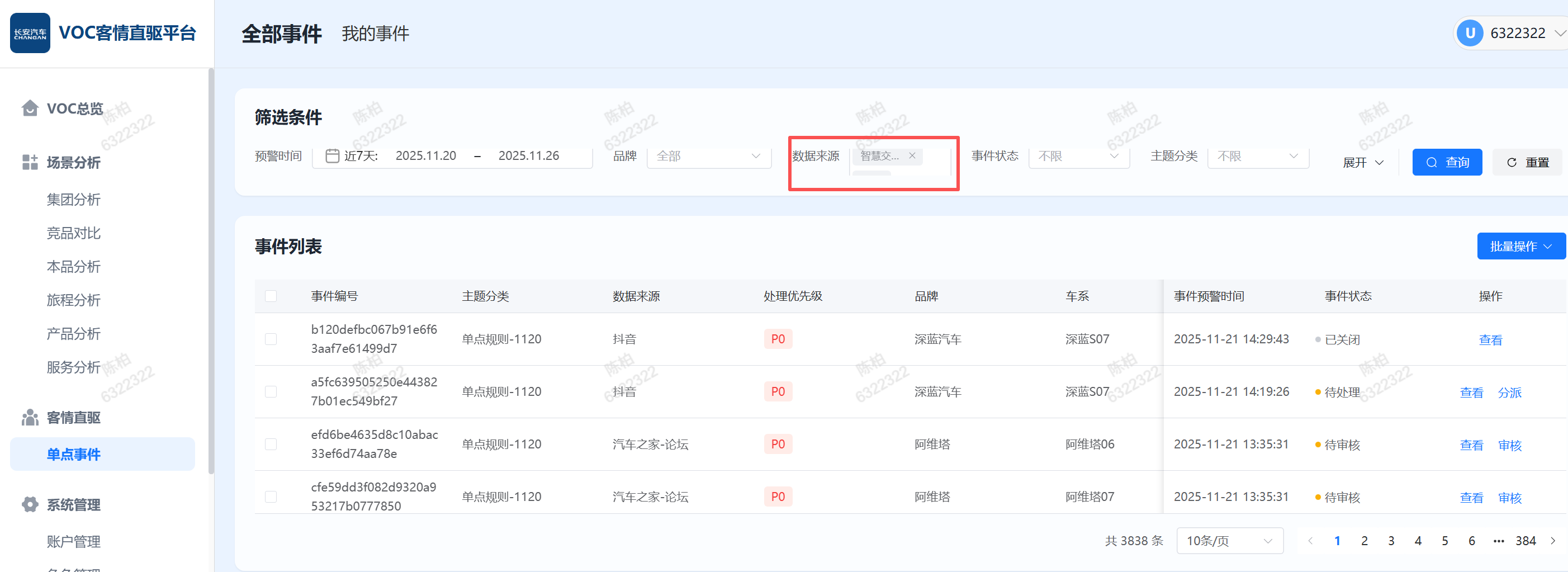Check the first event row checkbox
Image resolution: width=1568 pixels, height=572 pixels.
(271, 339)
